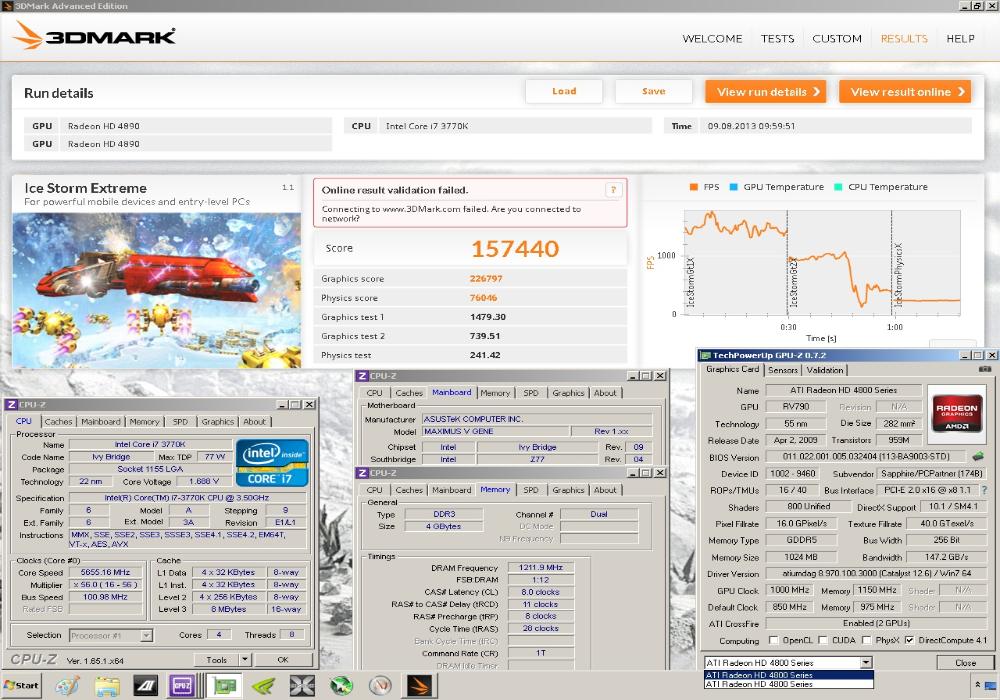The height and width of the screenshot is (700, 1000).
Task: Enable the OpenCL checkbox in GPU-Z
Action: pyautogui.click(x=774, y=640)
